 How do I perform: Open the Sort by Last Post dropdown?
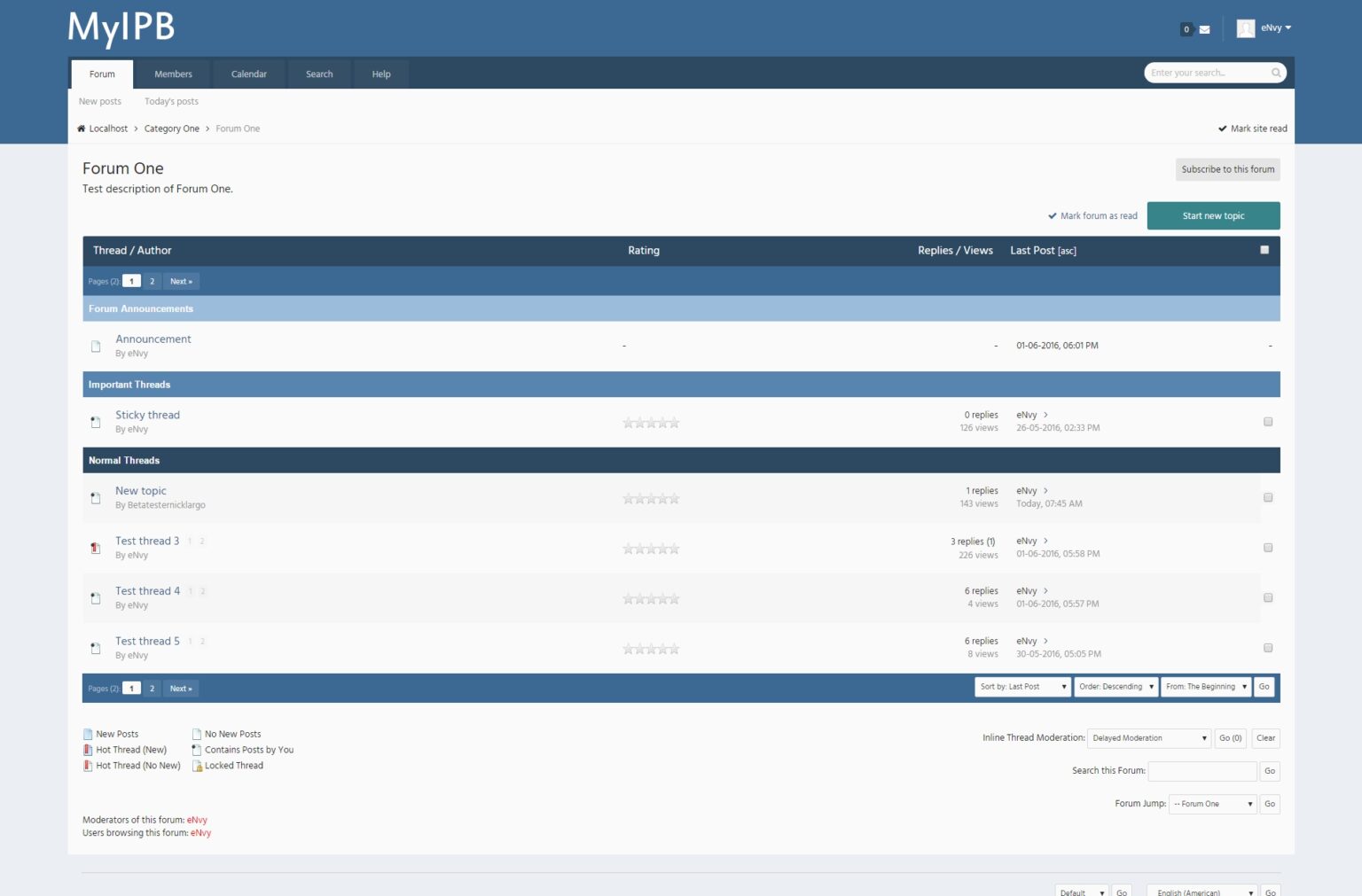click(x=1021, y=686)
